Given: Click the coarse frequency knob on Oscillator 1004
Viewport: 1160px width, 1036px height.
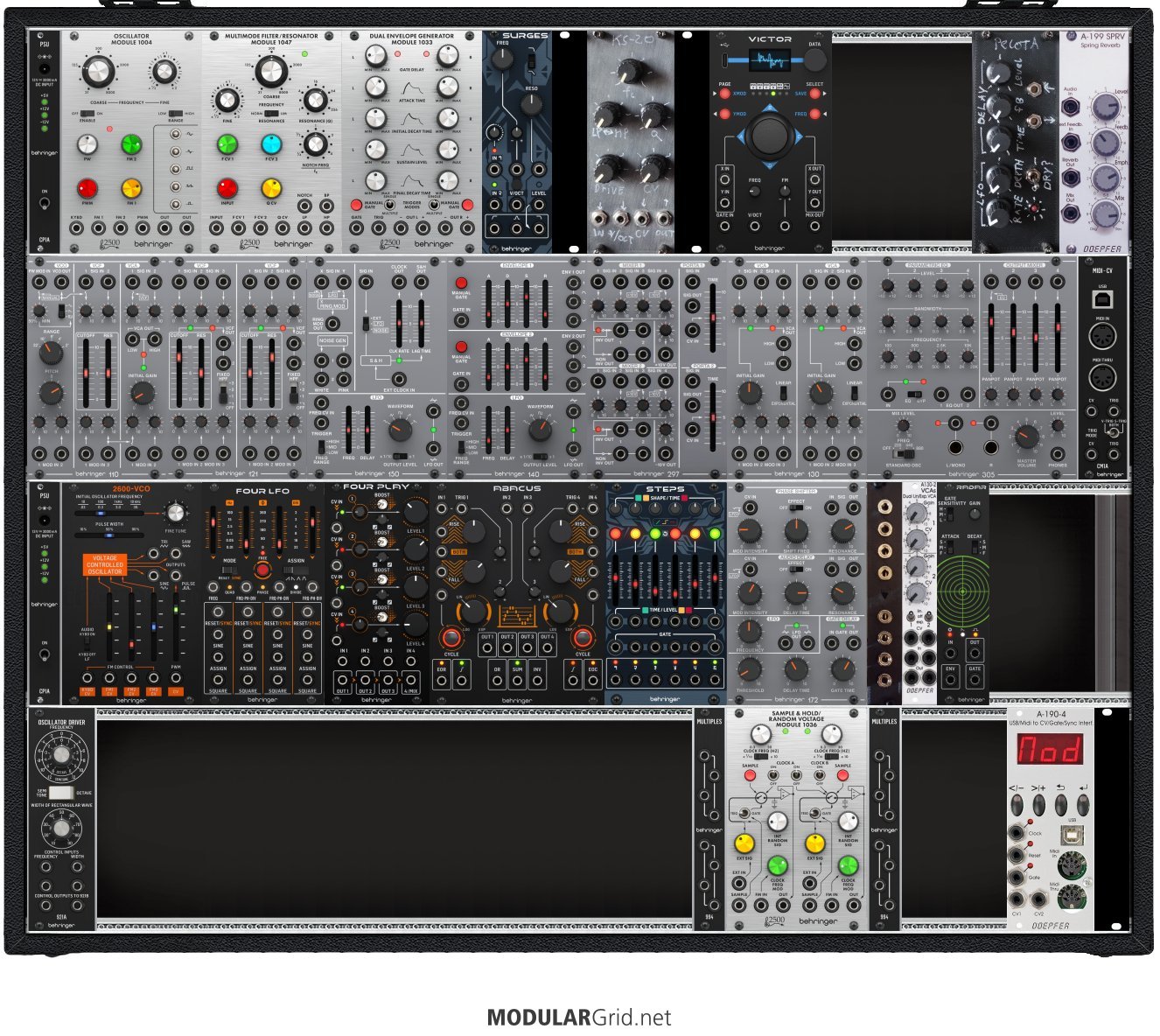Looking at the screenshot, I should [98, 70].
